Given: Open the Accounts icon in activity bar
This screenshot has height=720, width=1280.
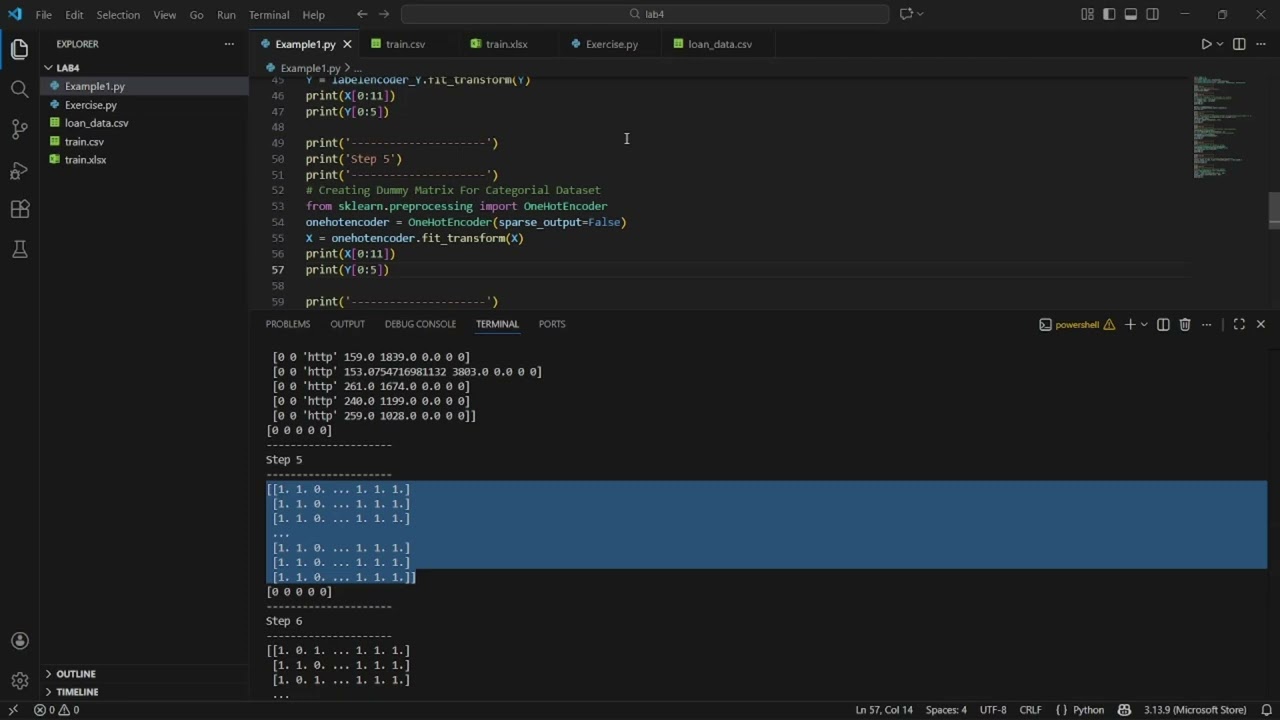Looking at the screenshot, I should tap(19, 641).
